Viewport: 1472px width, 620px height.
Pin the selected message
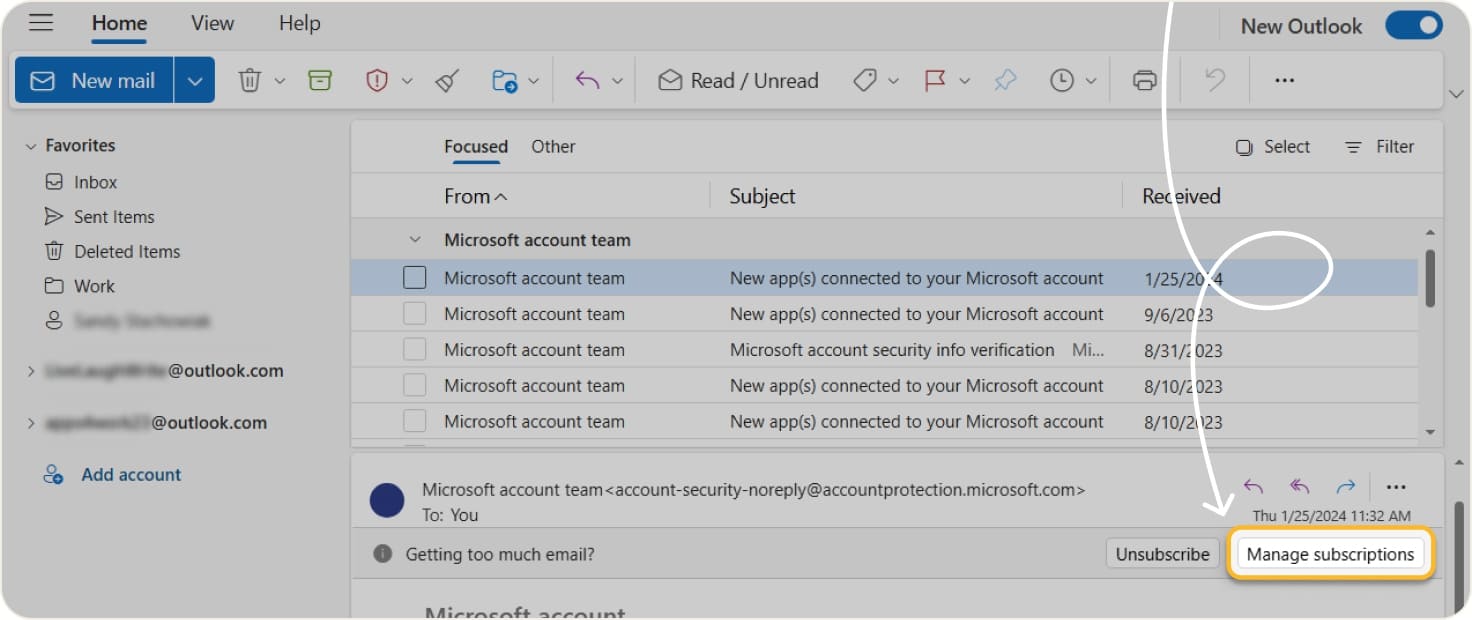tap(1006, 80)
